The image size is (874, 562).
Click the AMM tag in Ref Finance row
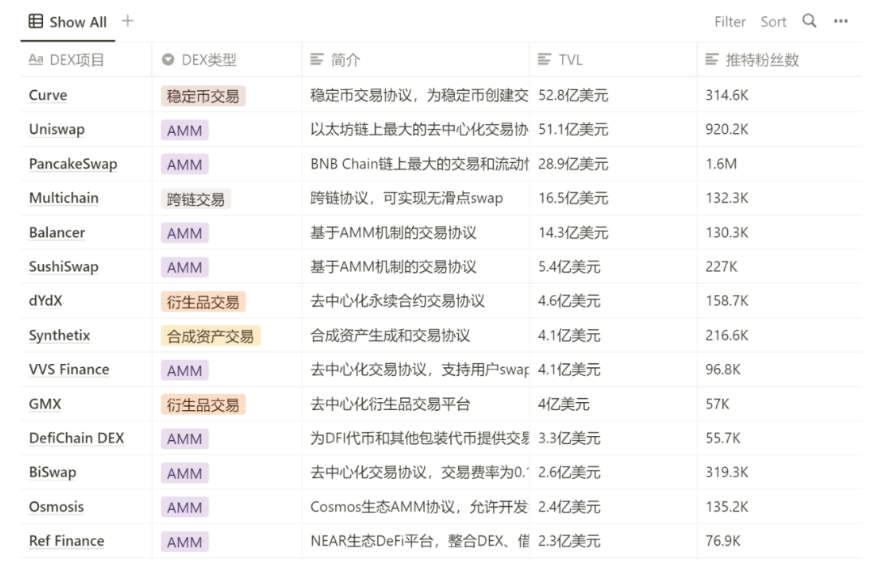(x=184, y=542)
